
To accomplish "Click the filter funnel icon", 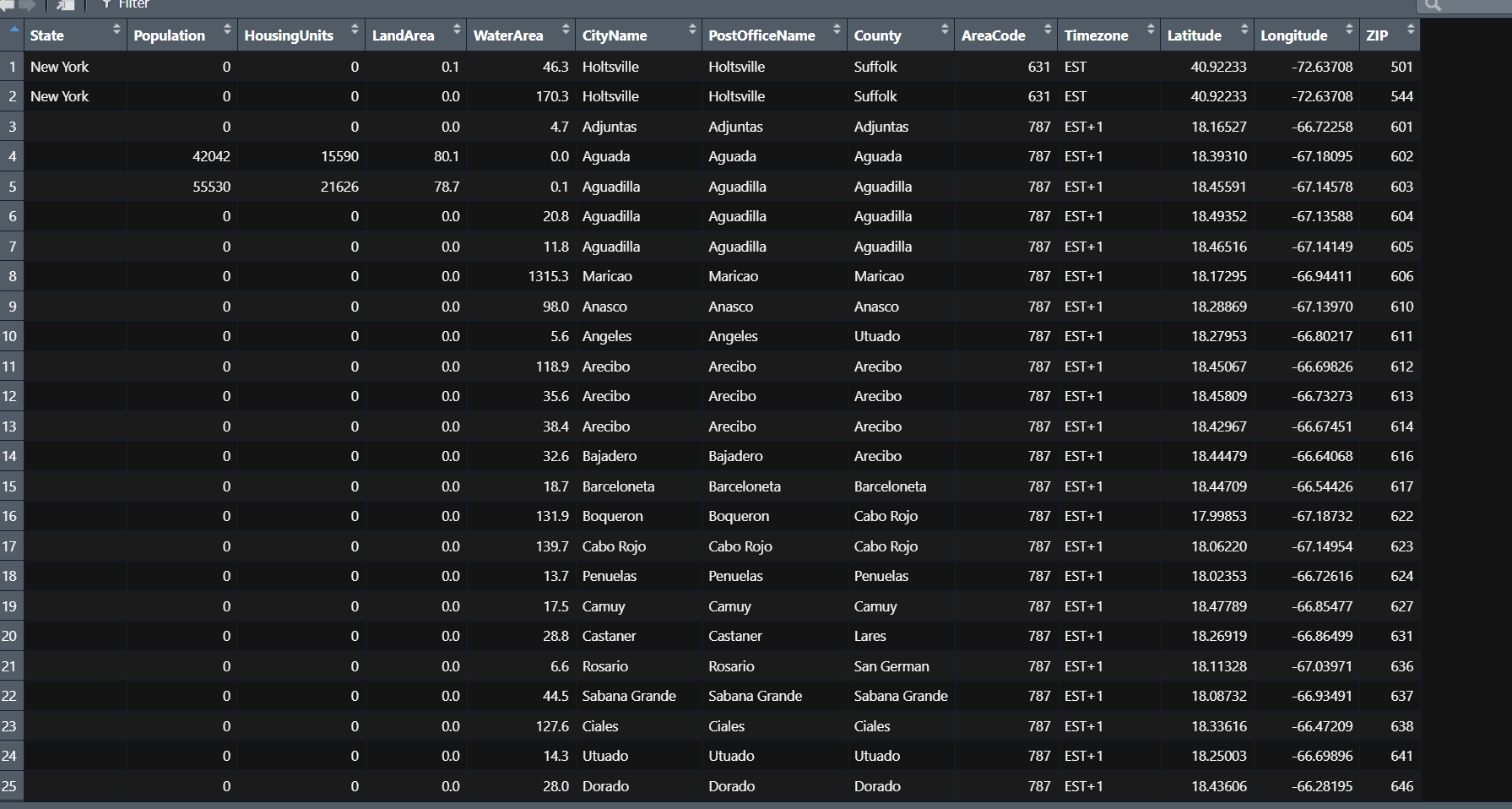I will (x=106, y=4).
